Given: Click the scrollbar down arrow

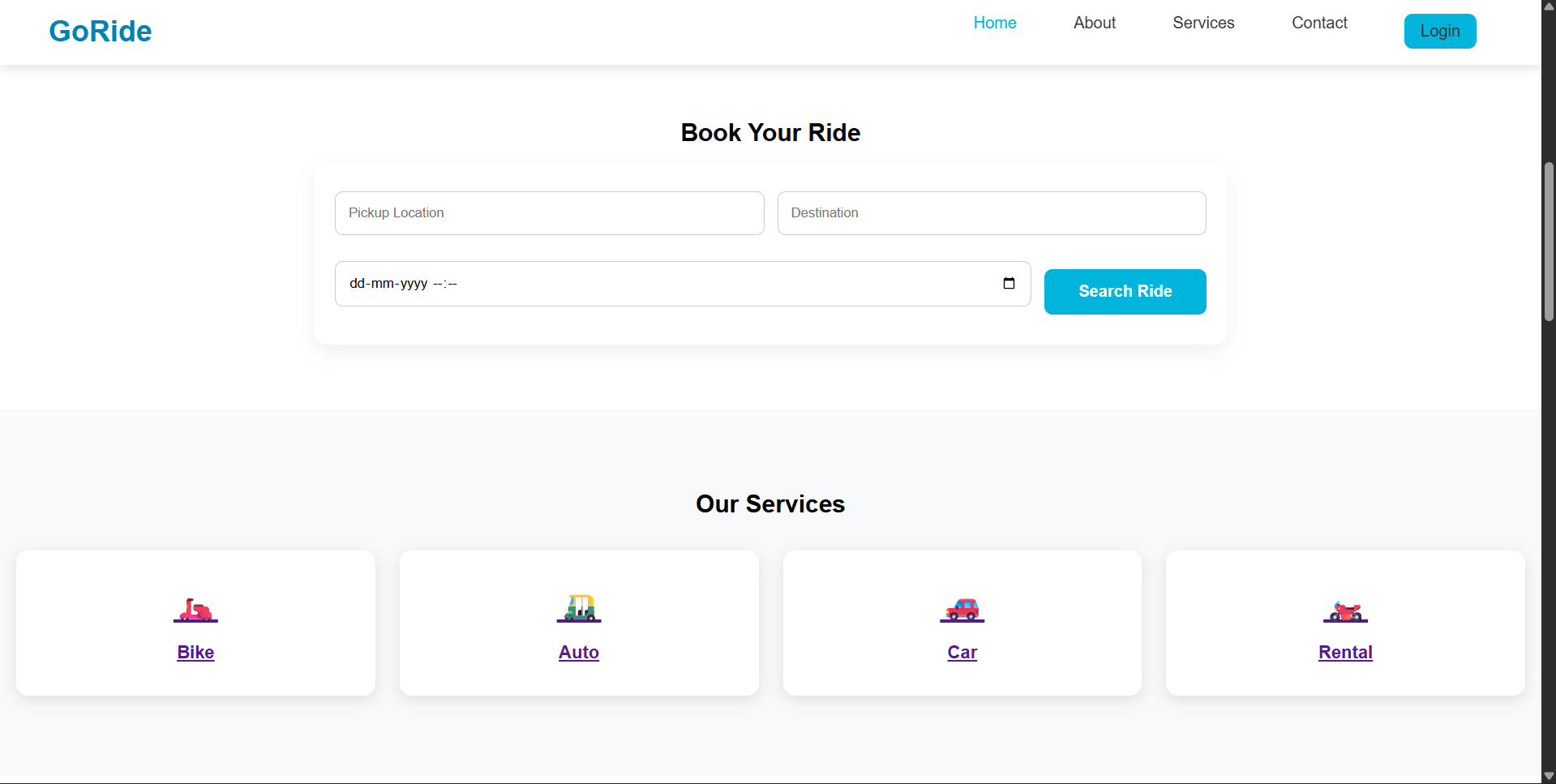Looking at the screenshot, I should [1549, 776].
